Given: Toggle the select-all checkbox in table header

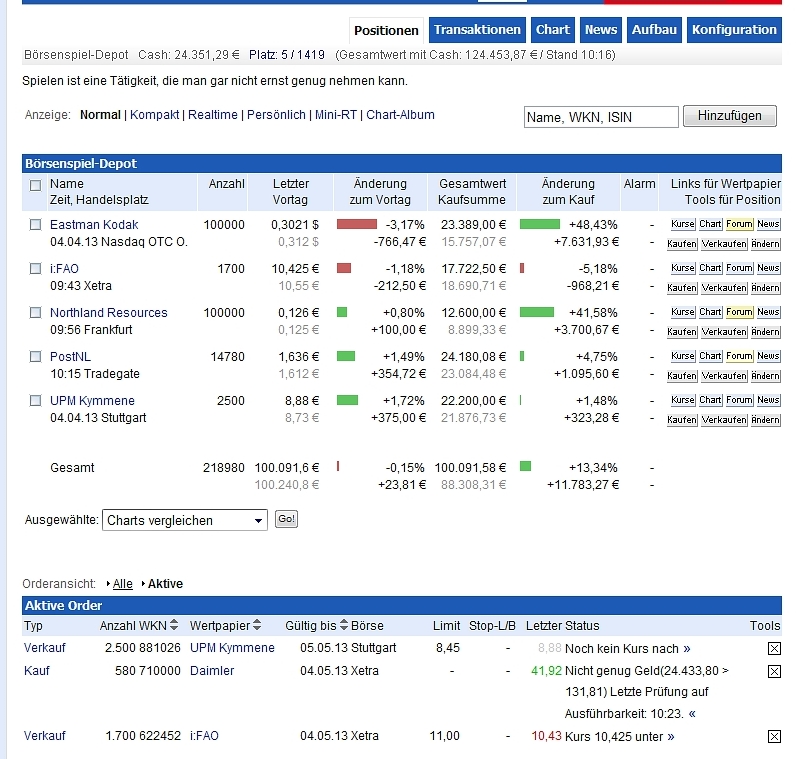Looking at the screenshot, I should click(x=36, y=185).
